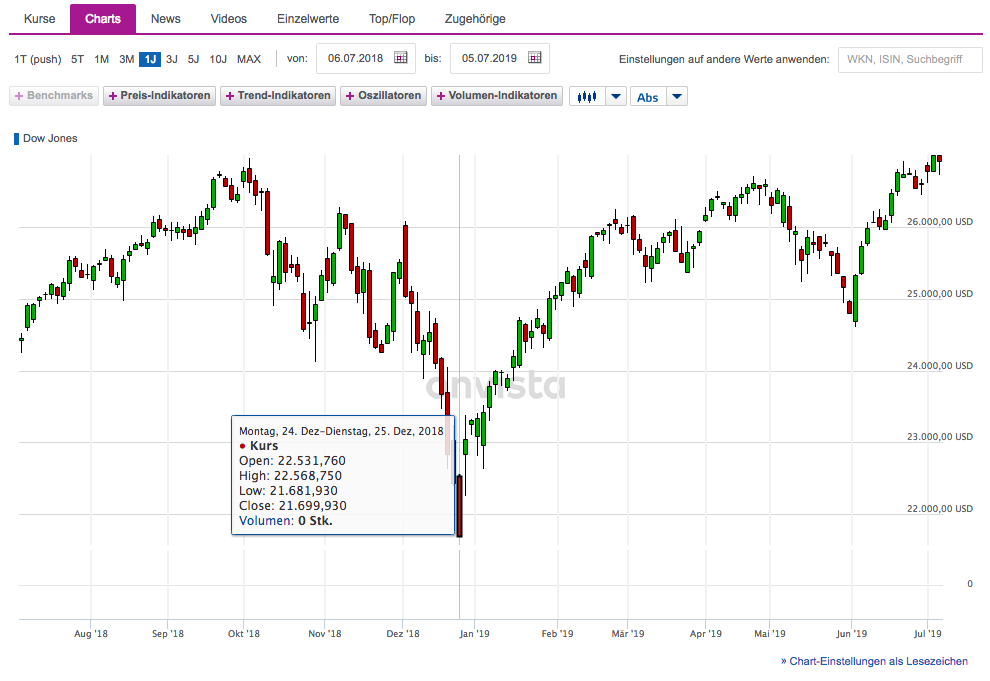Open the calendar icon for the 'von' date

coord(401,59)
